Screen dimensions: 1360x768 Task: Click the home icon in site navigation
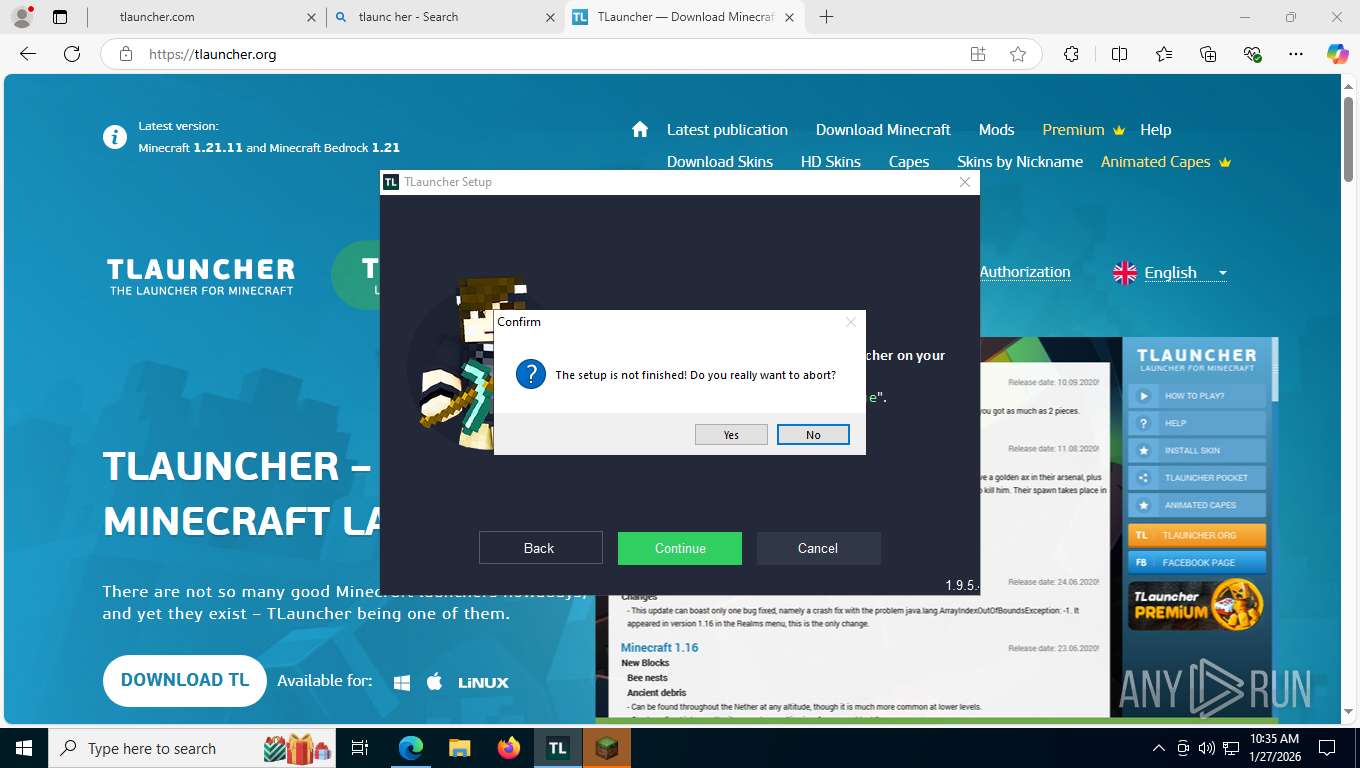(640, 130)
